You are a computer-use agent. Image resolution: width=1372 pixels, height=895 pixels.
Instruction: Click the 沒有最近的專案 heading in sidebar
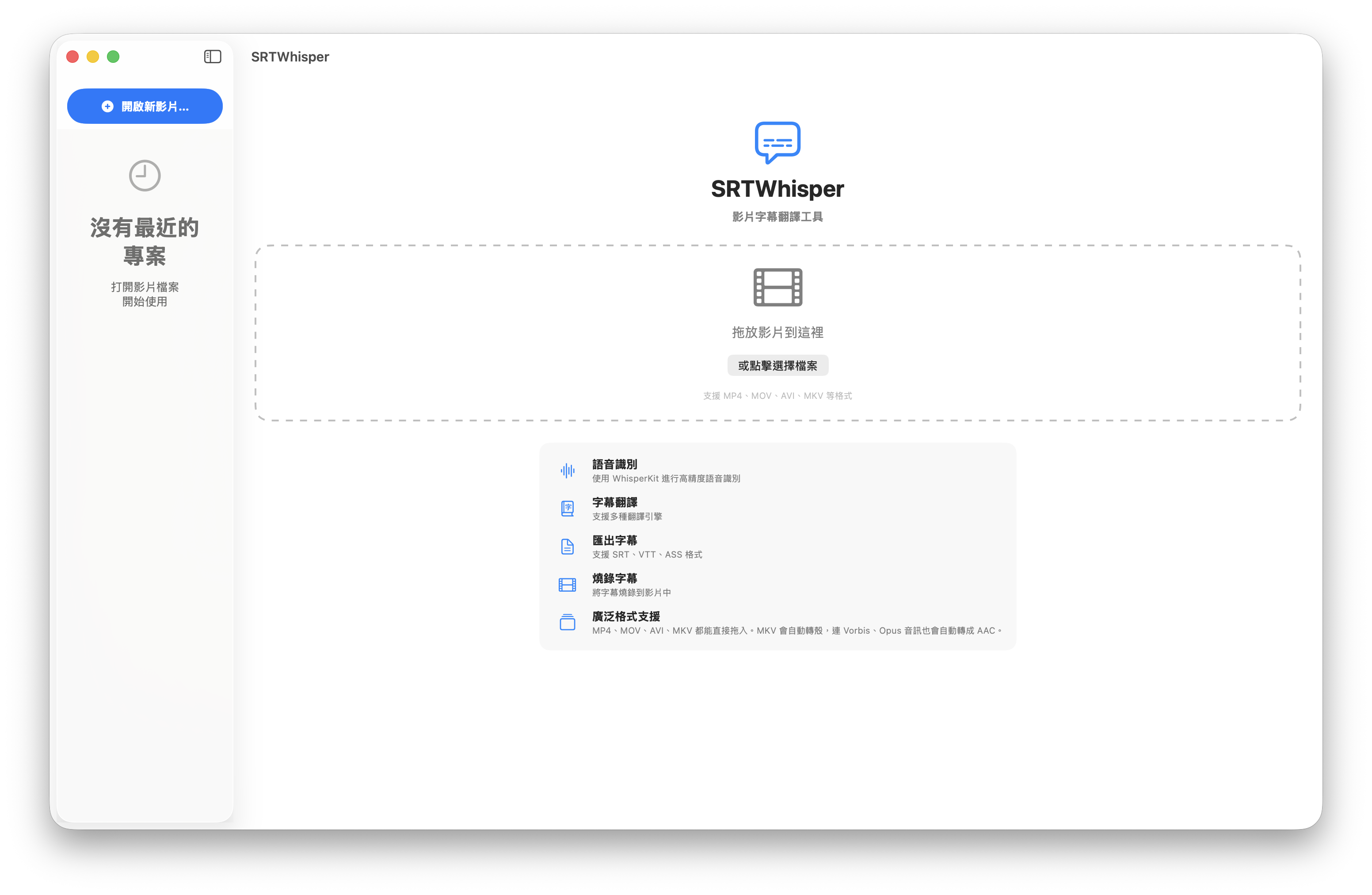click(145, 241)
